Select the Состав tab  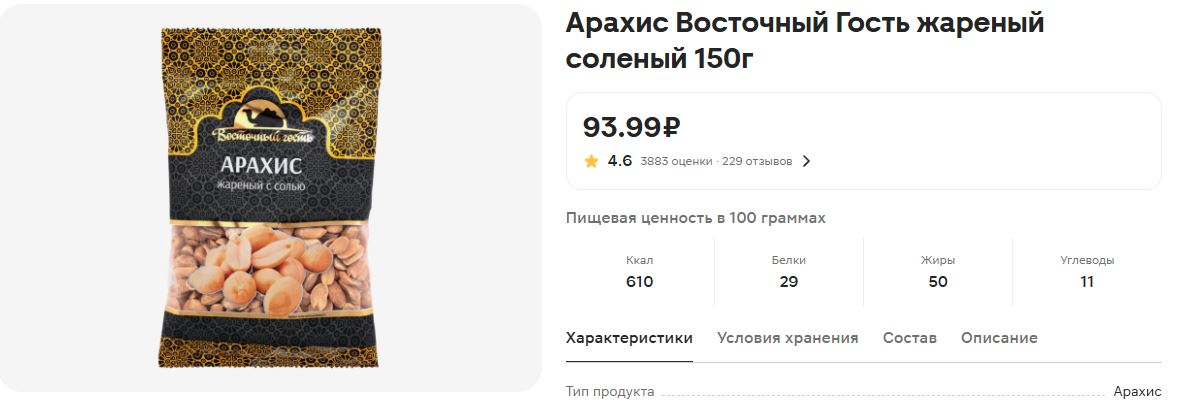coord(909,338)
